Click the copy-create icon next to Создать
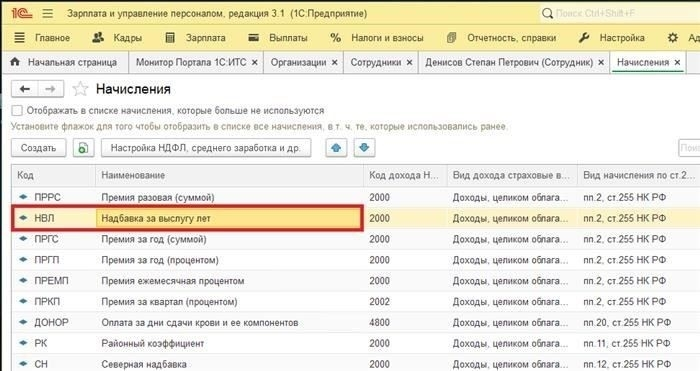This screenshot has height=371, width=700. tap(83, 148)
